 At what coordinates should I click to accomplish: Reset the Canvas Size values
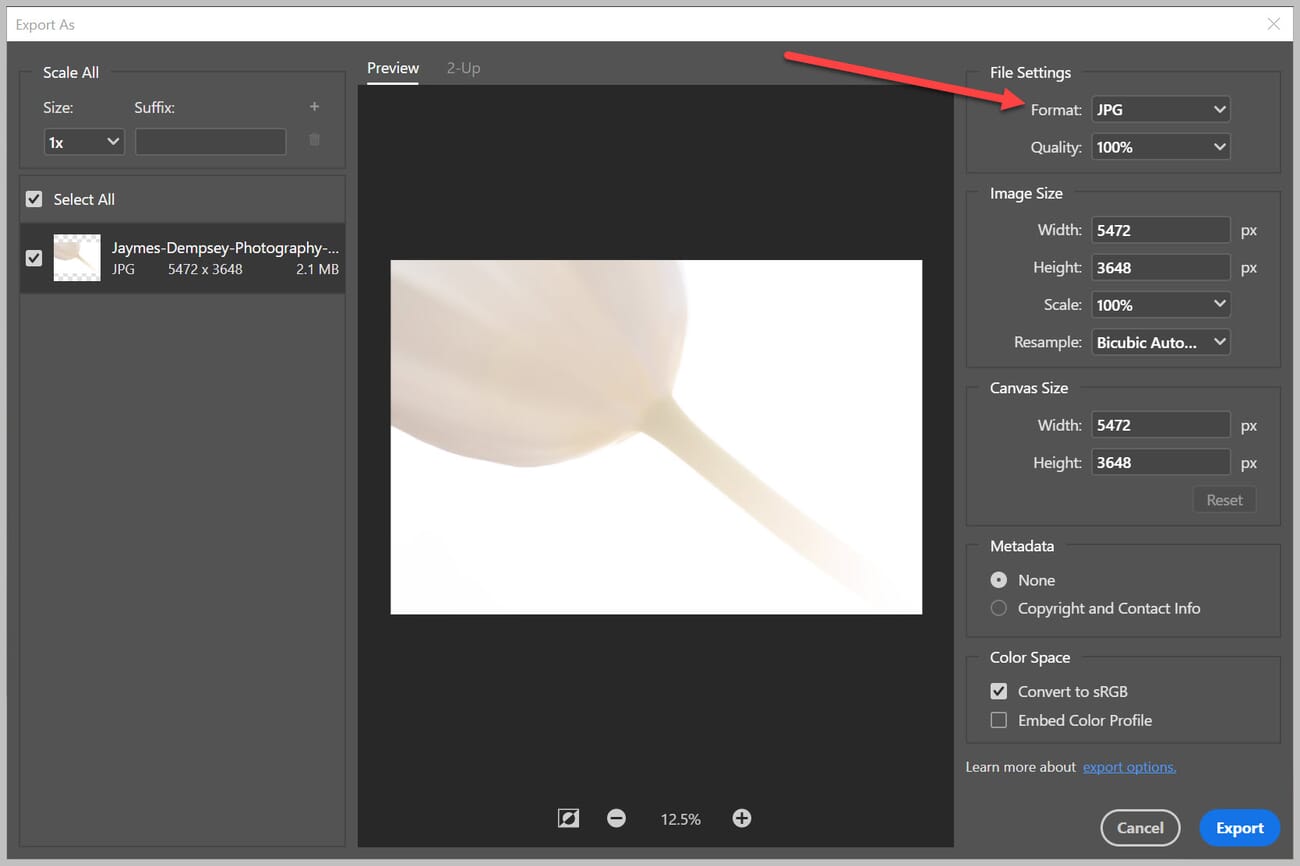1224,499
